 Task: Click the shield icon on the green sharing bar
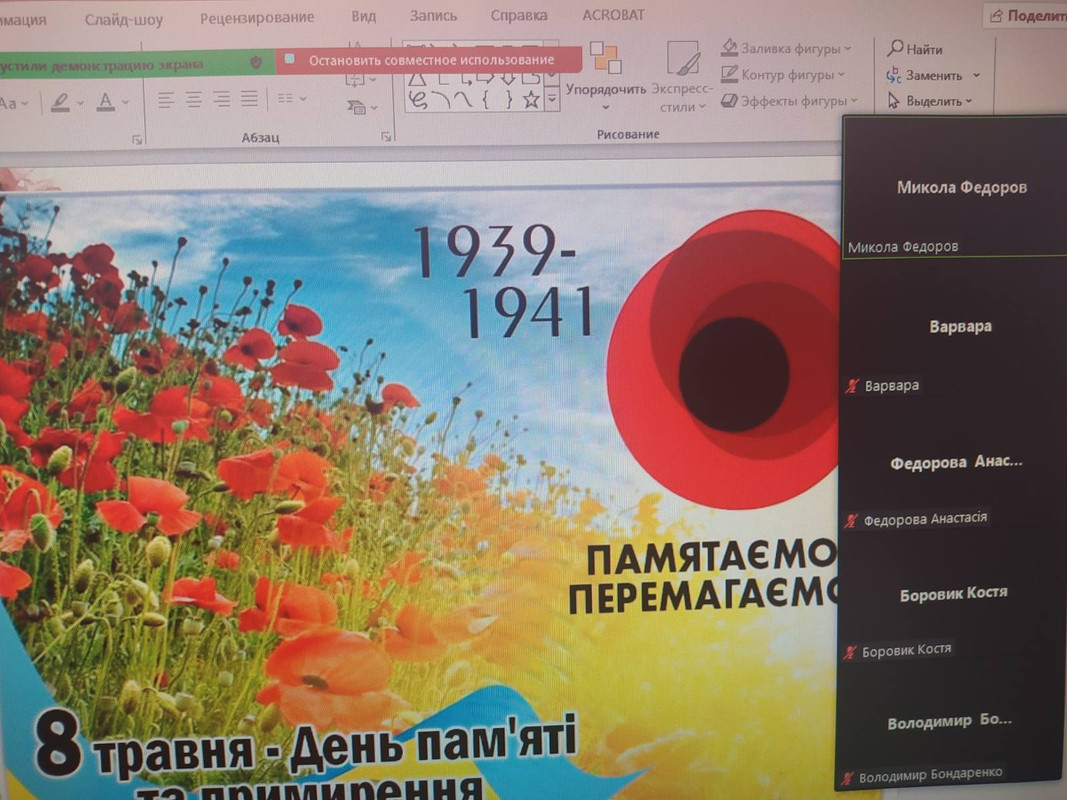(256, 62)
